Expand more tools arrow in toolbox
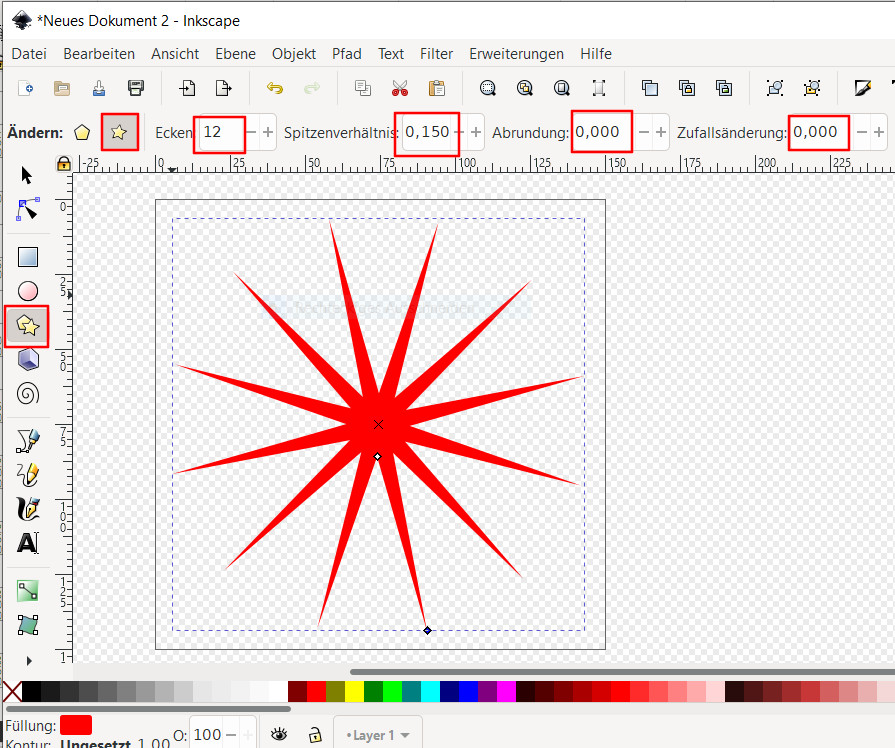Viewport: 895px width, 748px height. point(29,661)
